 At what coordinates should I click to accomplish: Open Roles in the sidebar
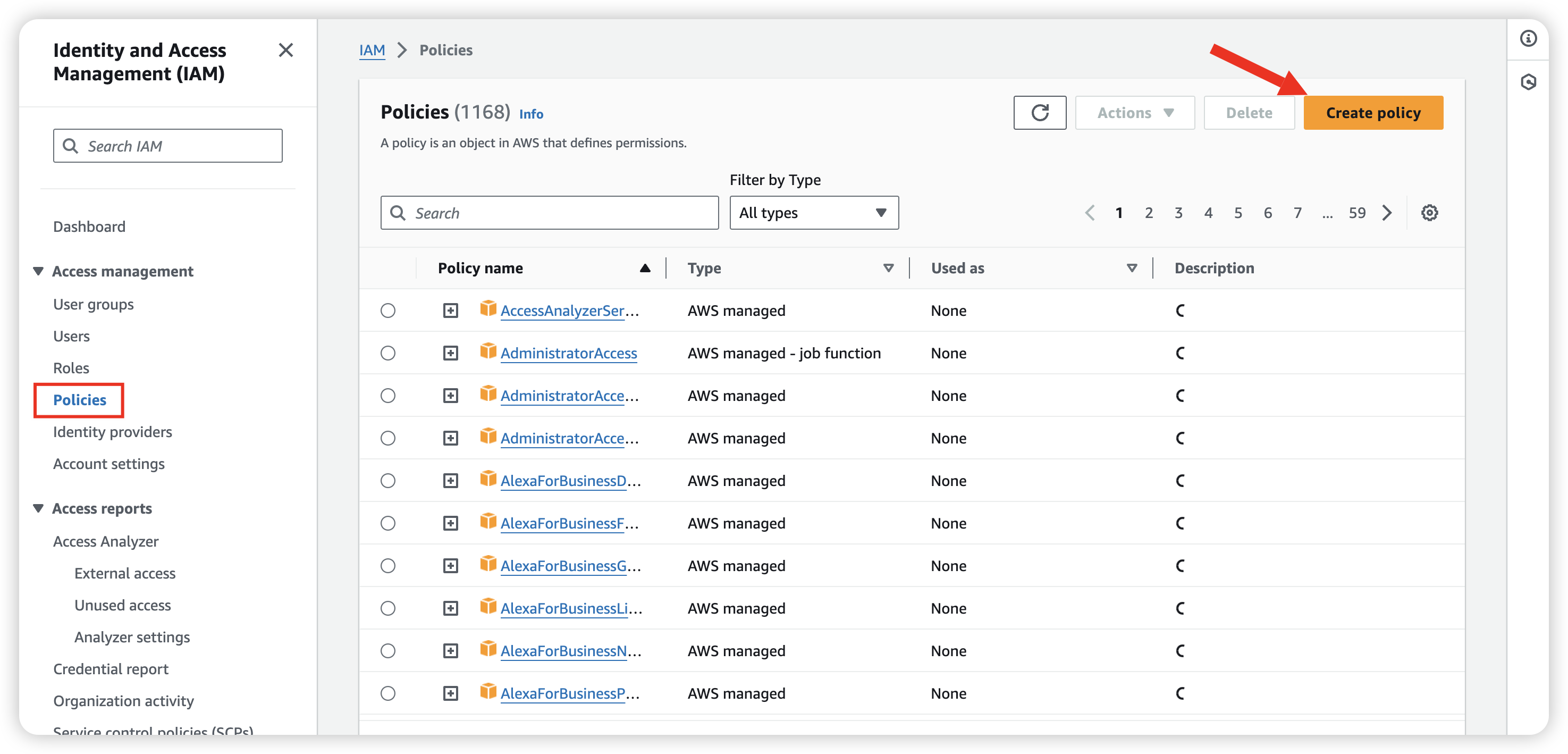click(x=71, y=368)
